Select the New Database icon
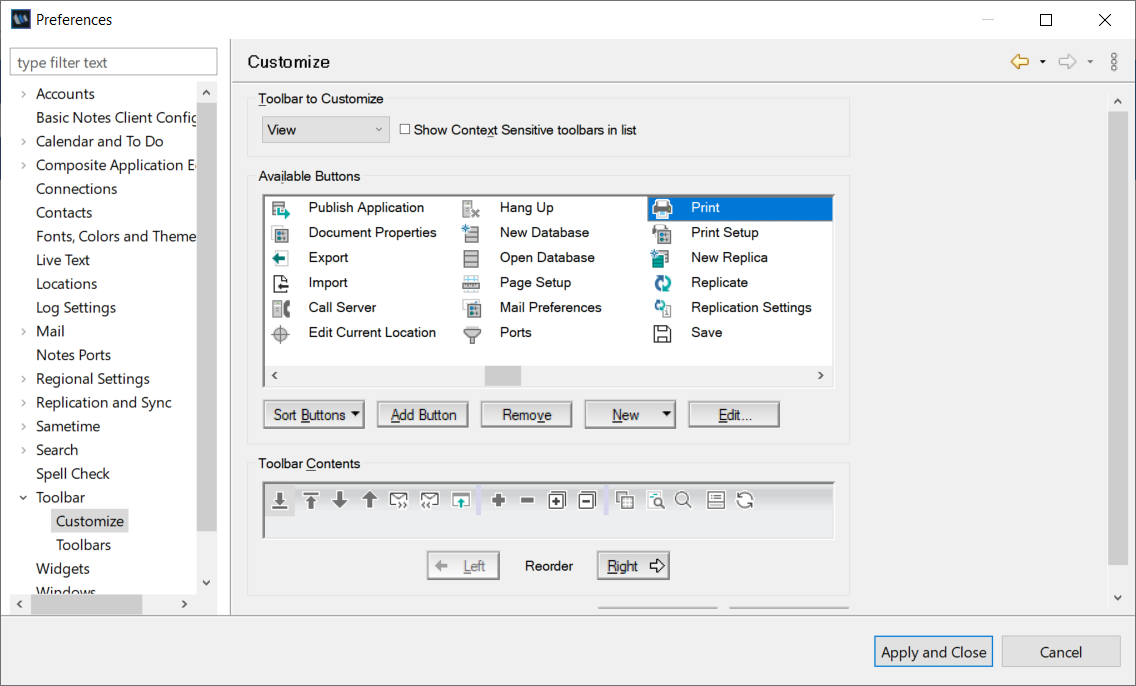1136x686 pixels. (471, 233)
